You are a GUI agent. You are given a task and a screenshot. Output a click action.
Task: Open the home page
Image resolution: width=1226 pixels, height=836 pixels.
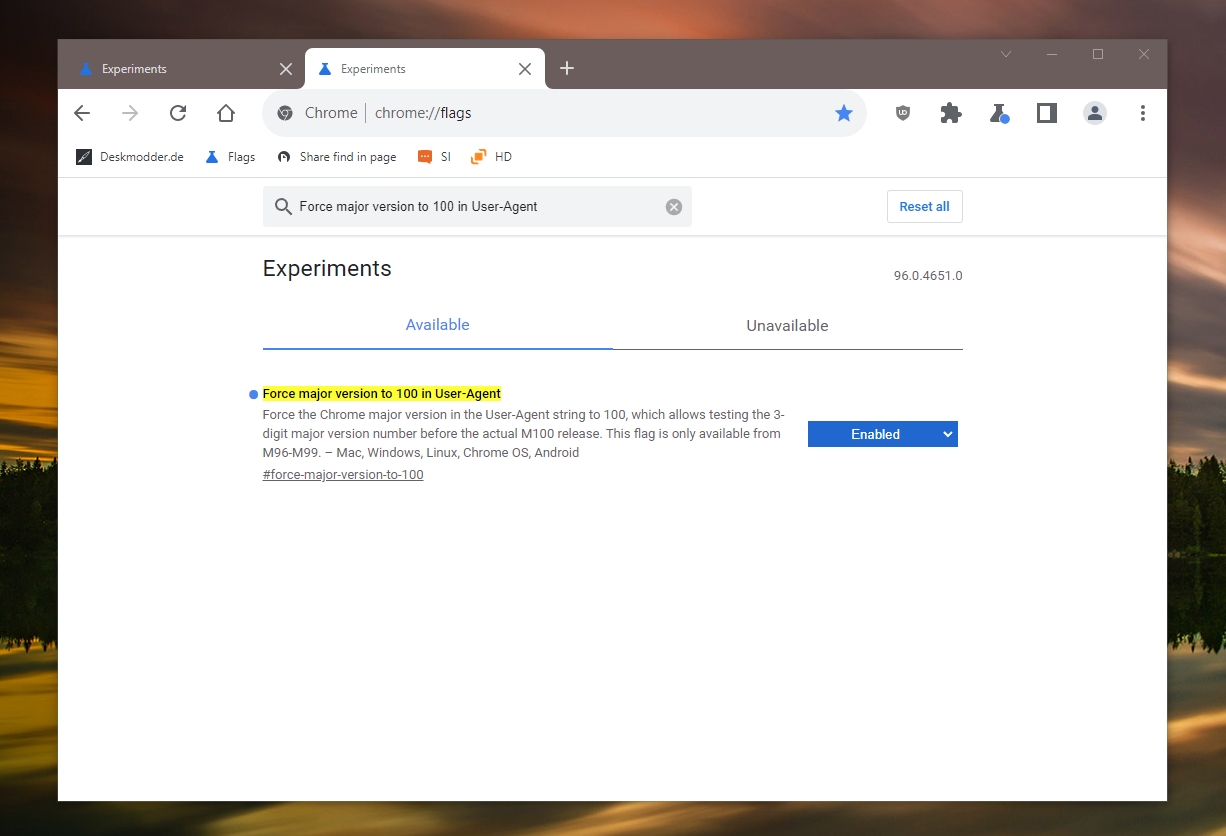click(226, 113)
